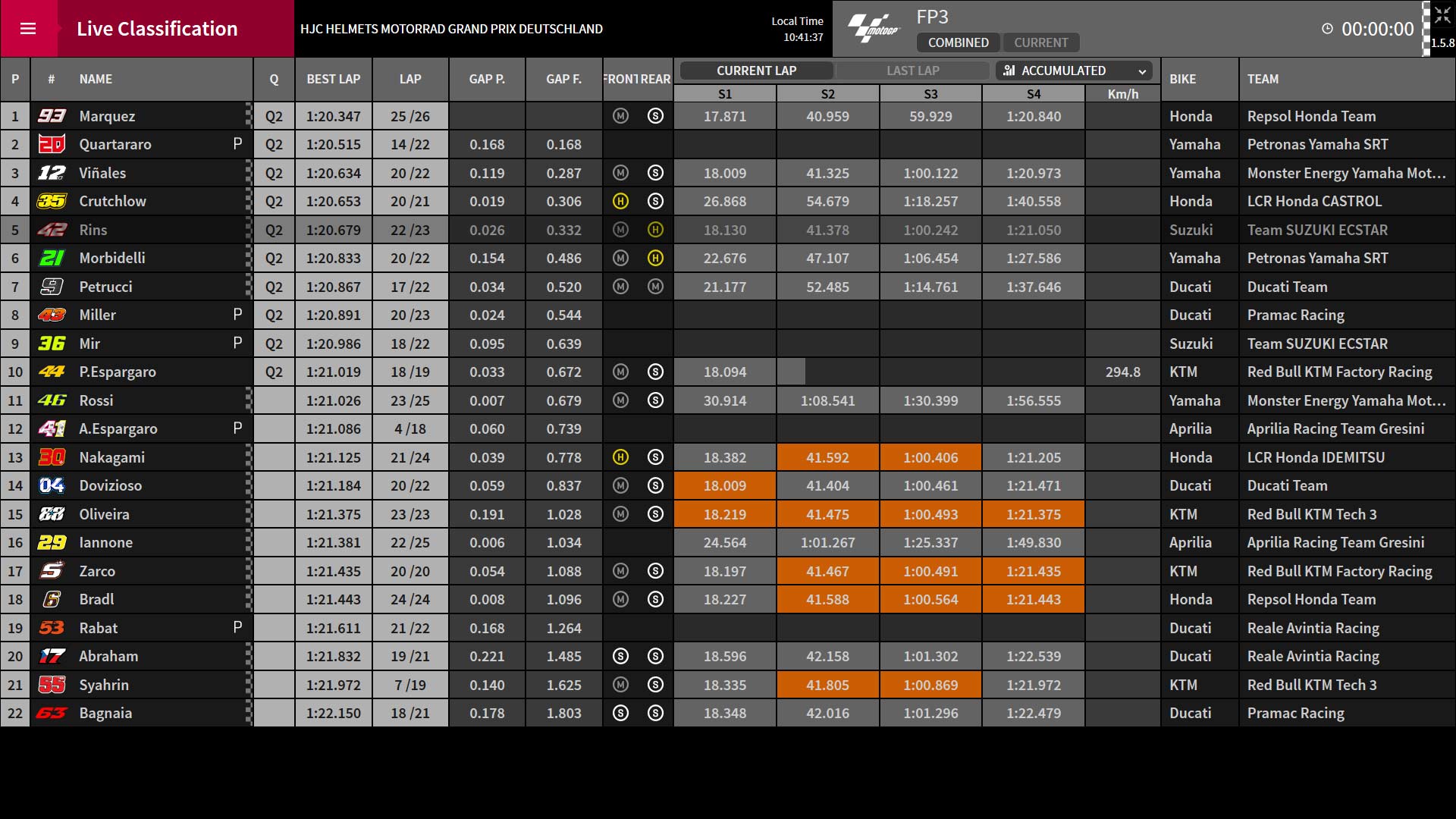Image resolution: width=1456 pixels, height=819 pixels.
Task: Click the GAP F. column header
Action: (x=563, y=79)
